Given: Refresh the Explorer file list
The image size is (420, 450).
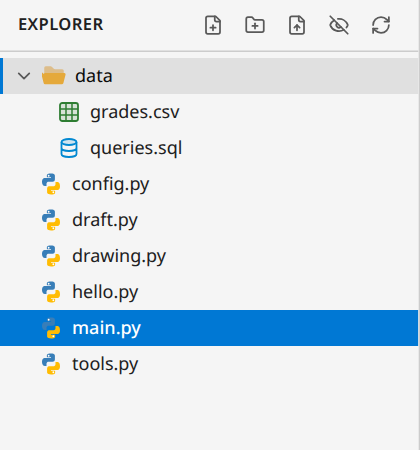Looking at the screenshot, I should pyautogui.click(x=381, y=25).
